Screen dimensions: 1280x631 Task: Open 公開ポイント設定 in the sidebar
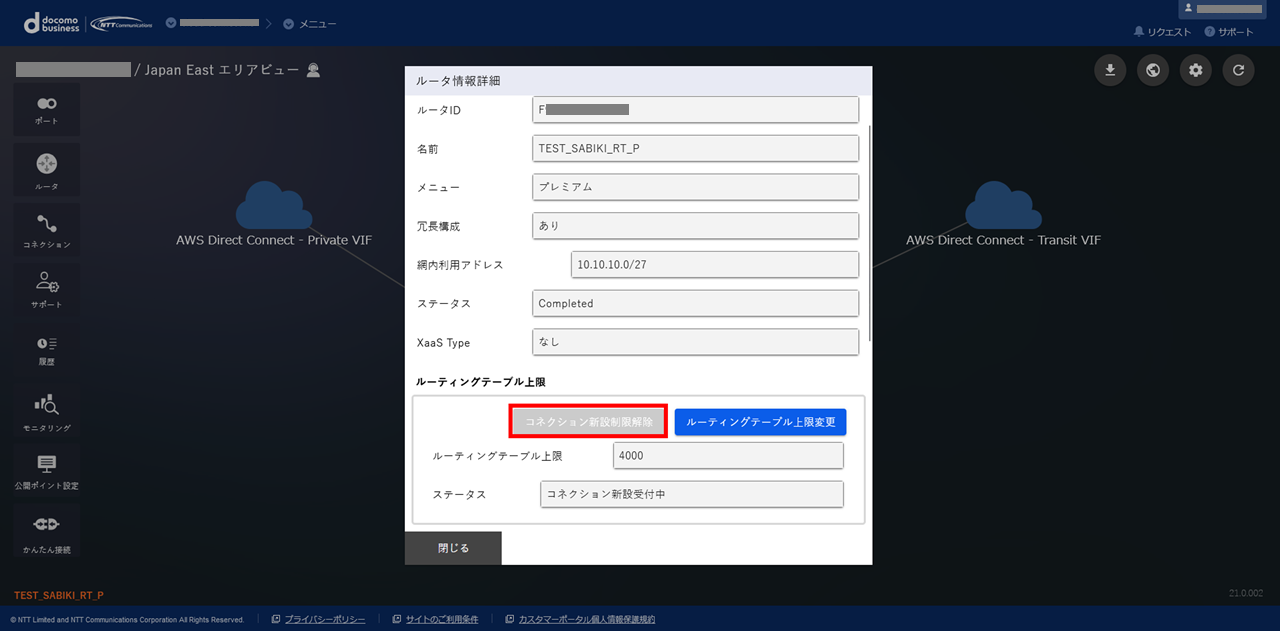pos(46,470)
